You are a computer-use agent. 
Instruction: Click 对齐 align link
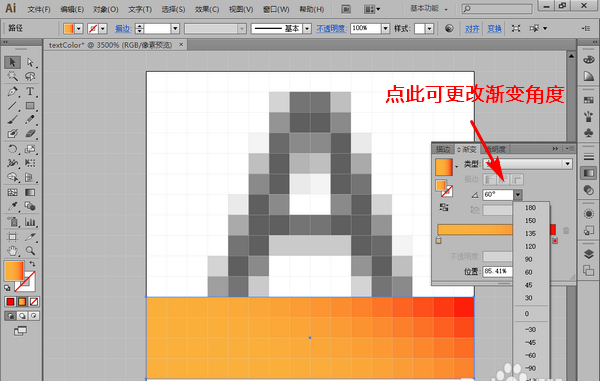click(472, 28)
